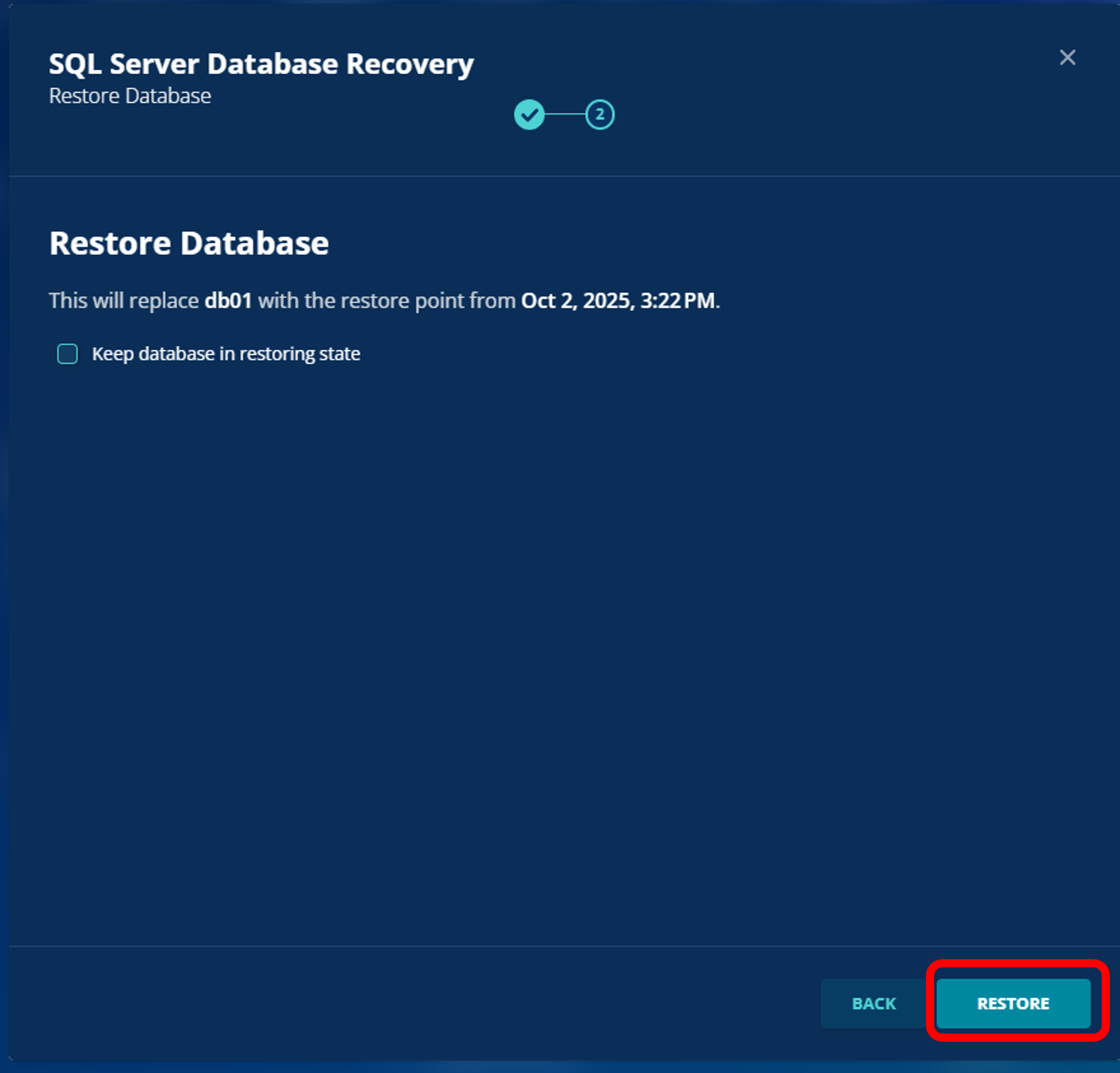This screenshot has width=1120, height=1073.
Task: Select the step 2 wizard indicator
Action: [600, 114]
